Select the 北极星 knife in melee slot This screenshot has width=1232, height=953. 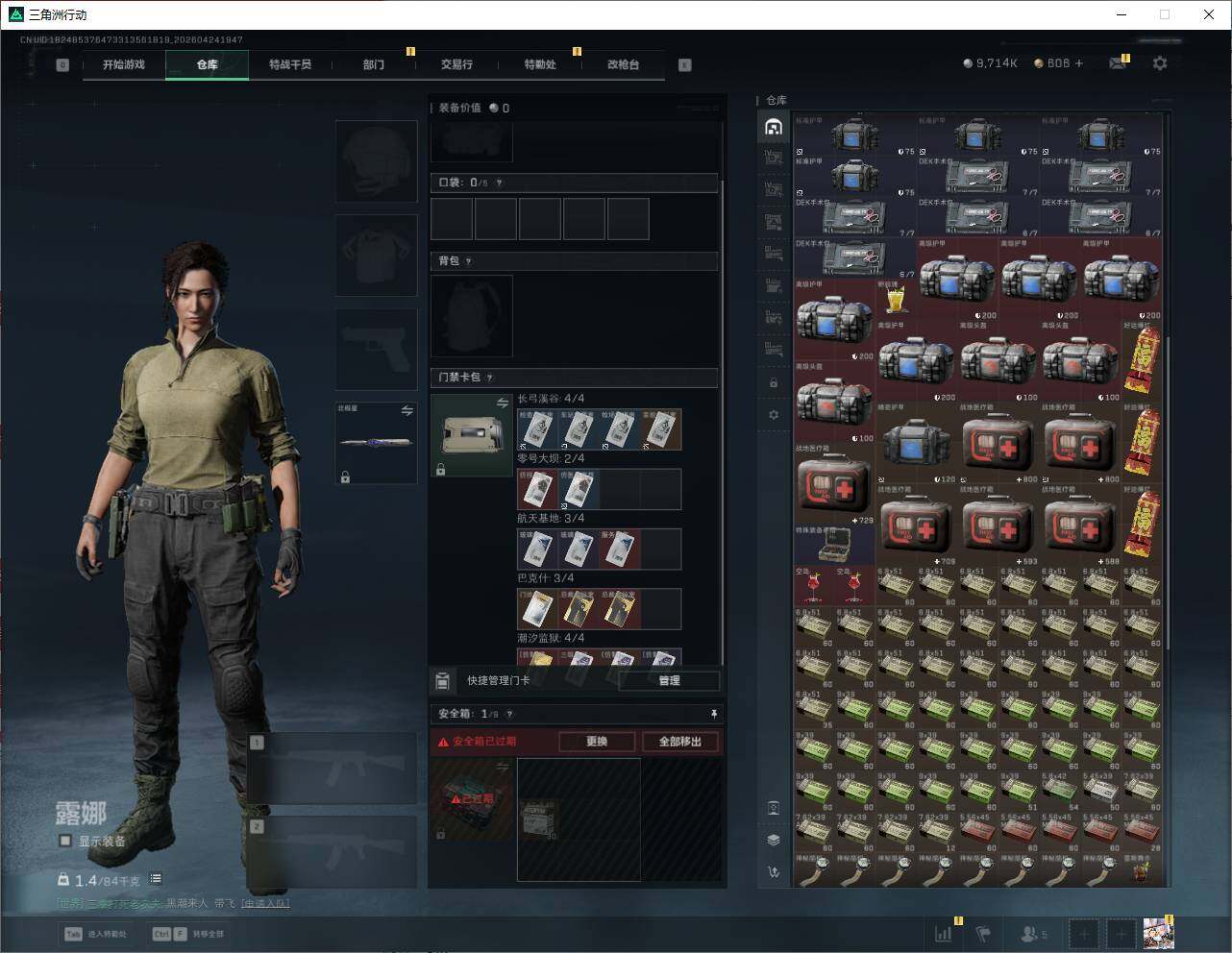tap(376, 443)
